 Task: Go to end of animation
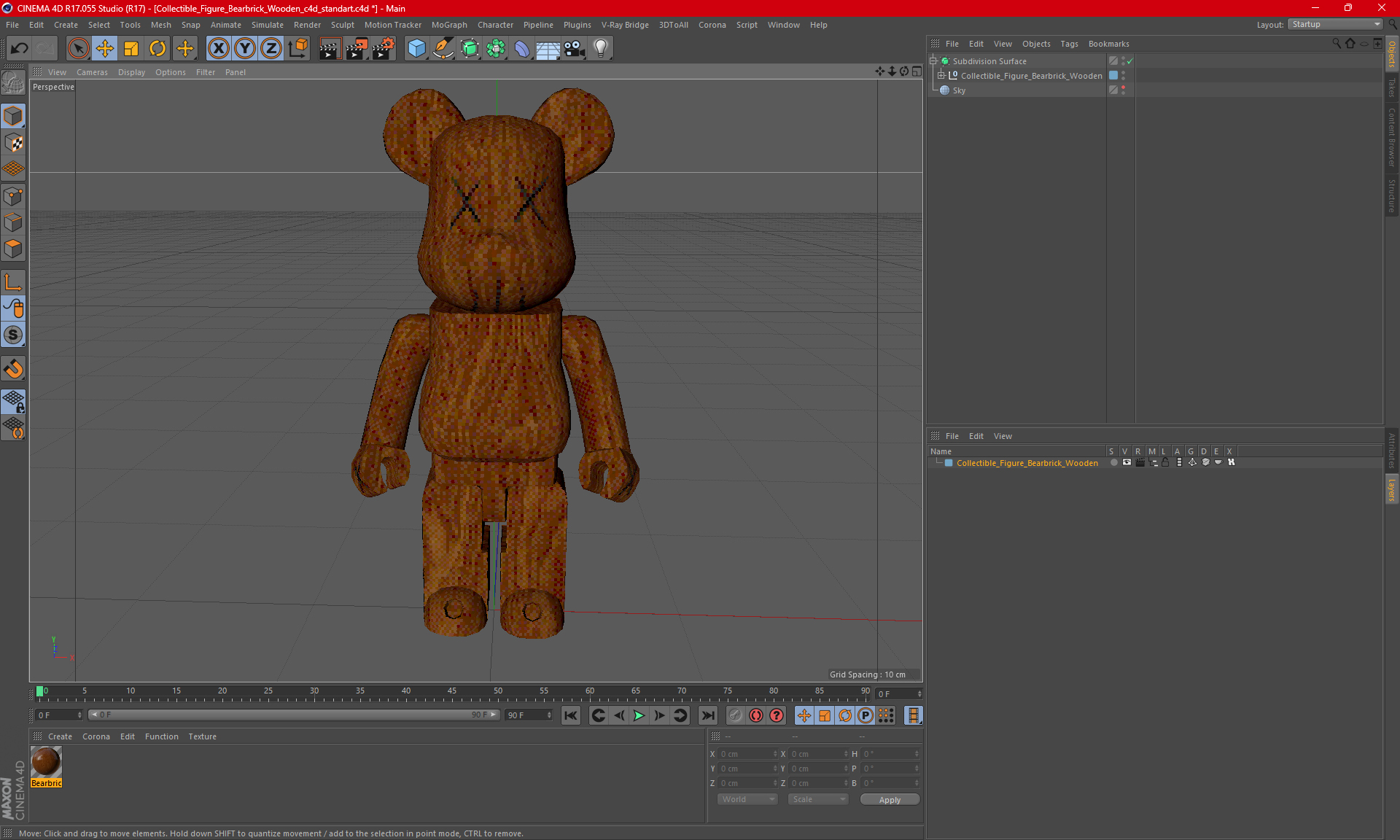(x=707, y=715)
